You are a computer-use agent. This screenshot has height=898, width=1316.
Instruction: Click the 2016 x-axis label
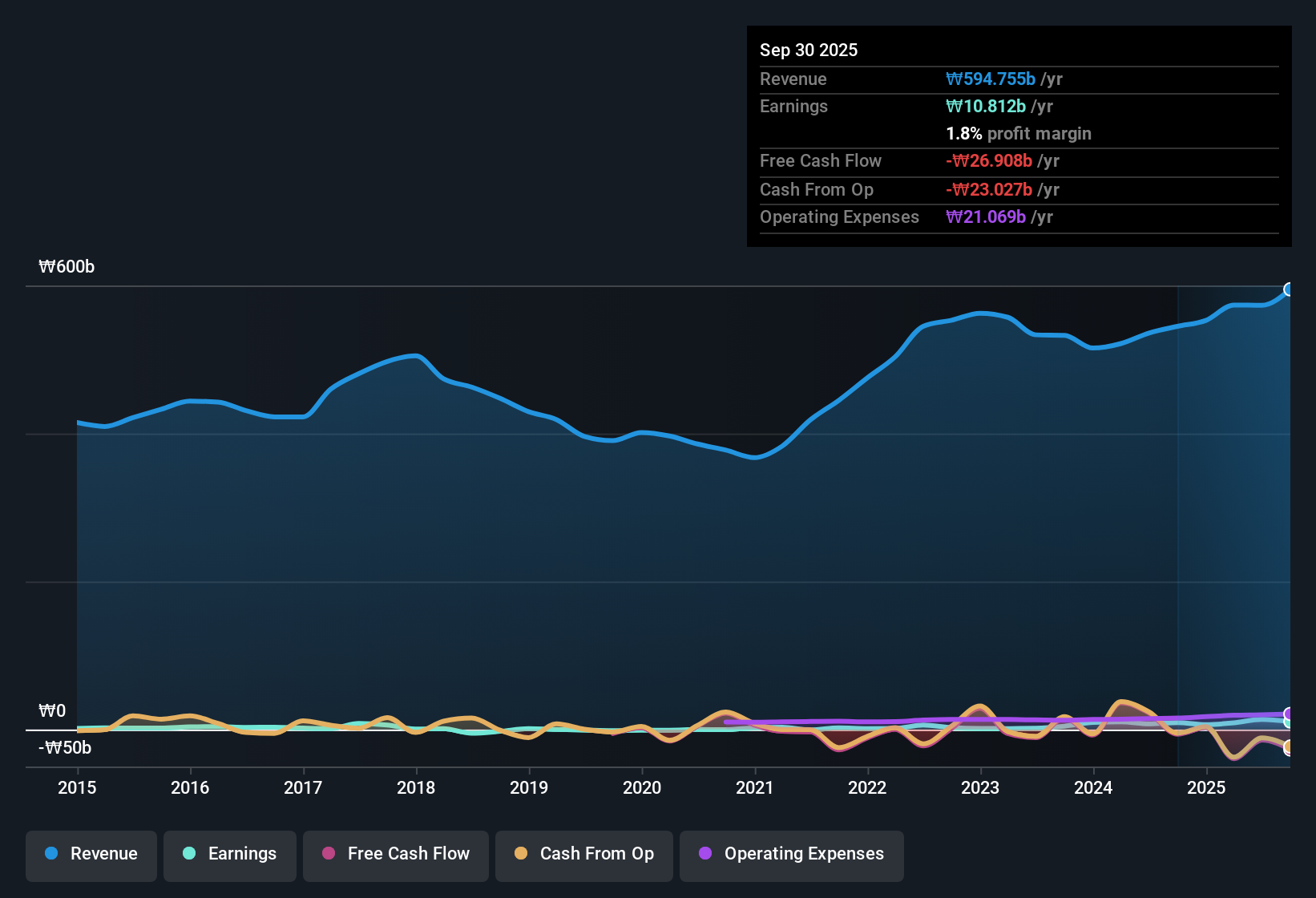190,788
